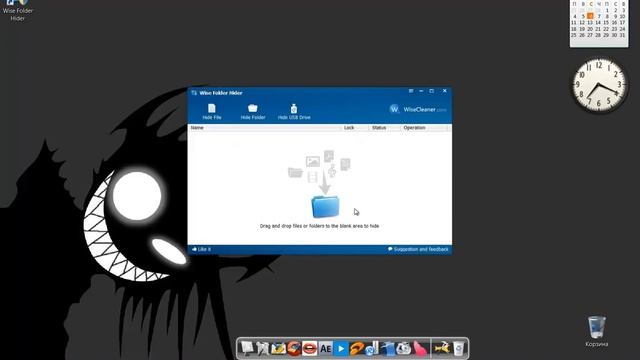This screenshot has height=360, width=640.
Task: Open the recycle bin icon in dock
Action: (458, 348)
